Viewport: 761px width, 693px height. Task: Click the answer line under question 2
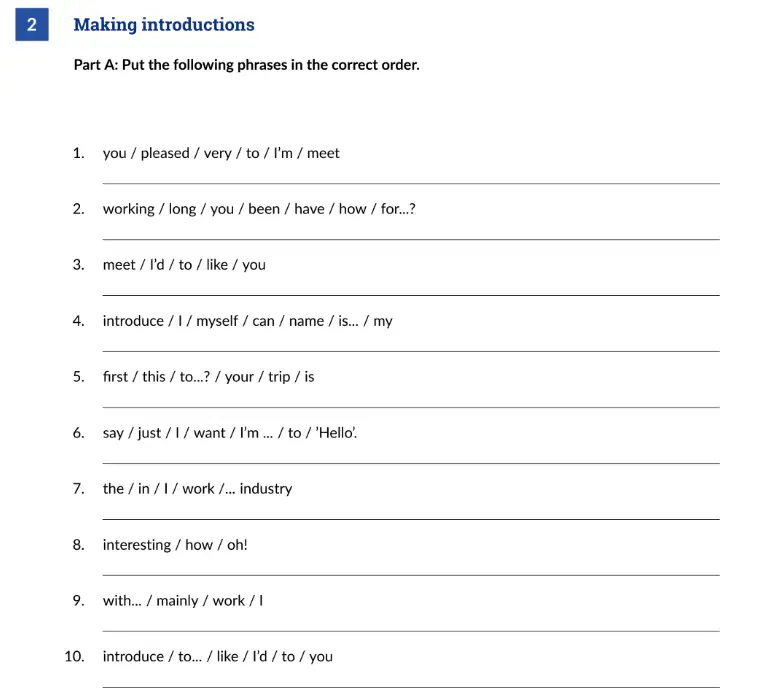coord(411,239)
